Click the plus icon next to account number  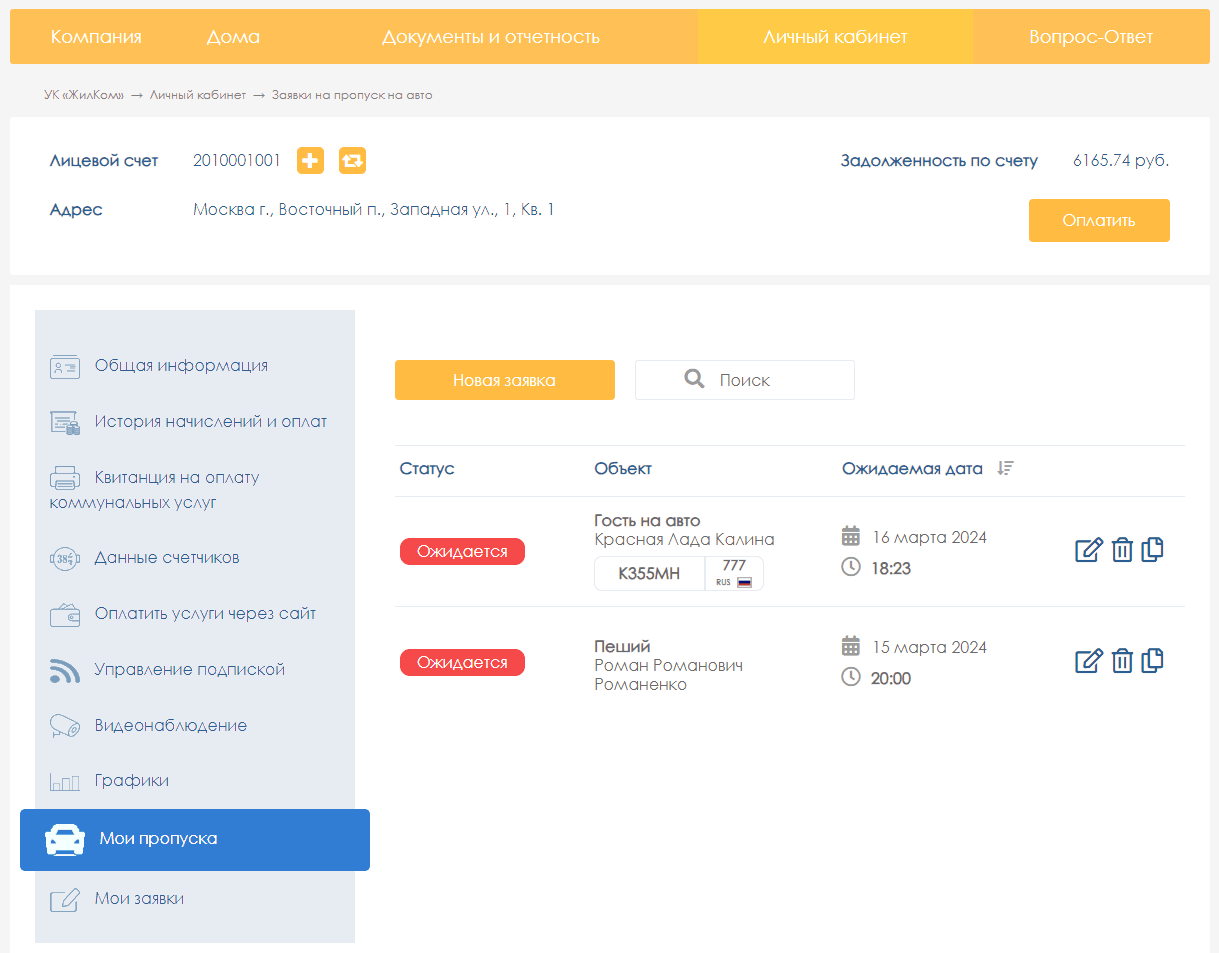pyautogui.click(x=311, y=160)
